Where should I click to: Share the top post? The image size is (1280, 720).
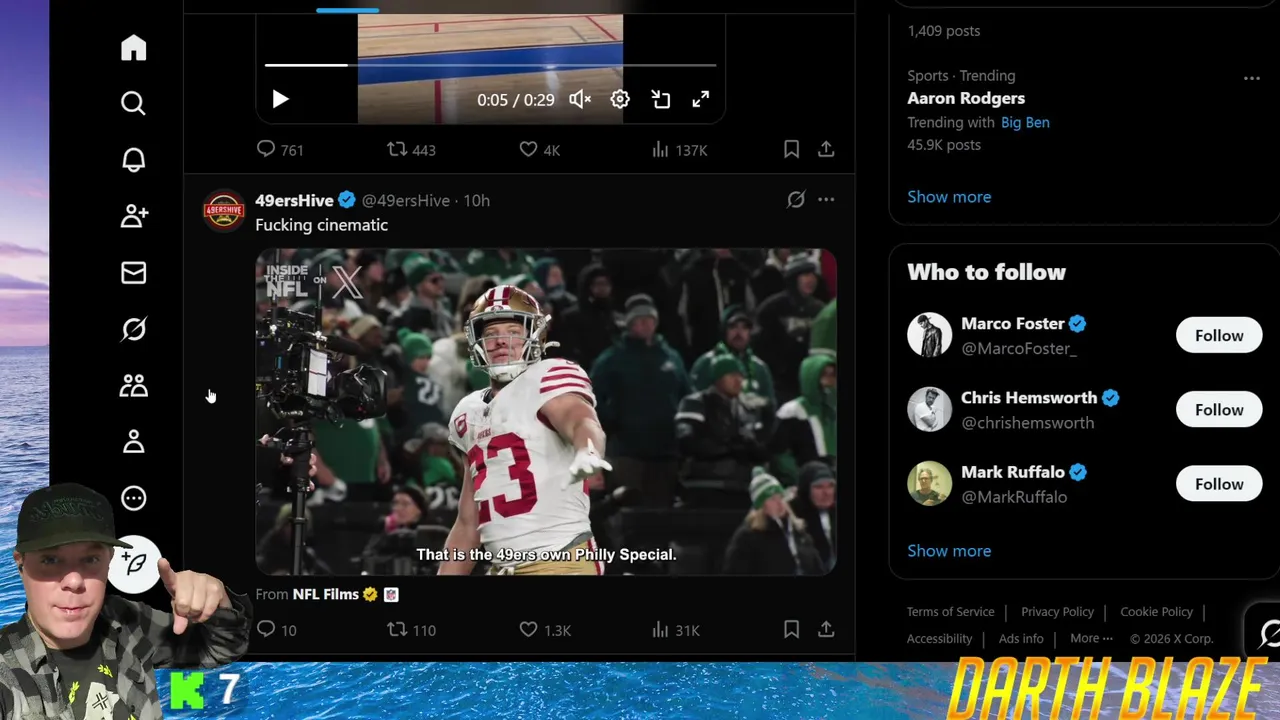826,149
